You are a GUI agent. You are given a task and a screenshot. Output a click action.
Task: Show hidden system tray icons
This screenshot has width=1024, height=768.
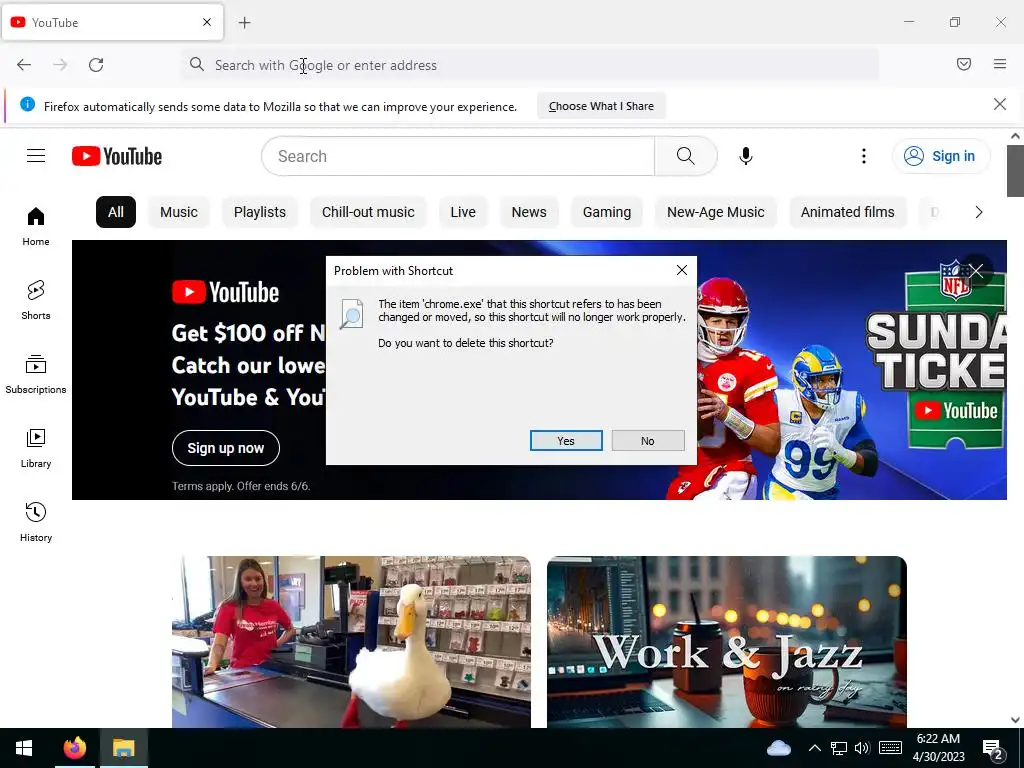[814, 748]
